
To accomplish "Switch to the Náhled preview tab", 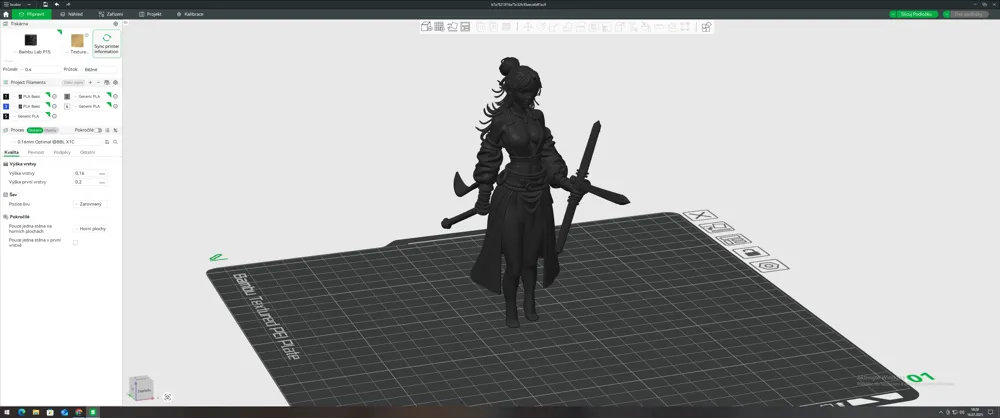I will coord(71,14).
